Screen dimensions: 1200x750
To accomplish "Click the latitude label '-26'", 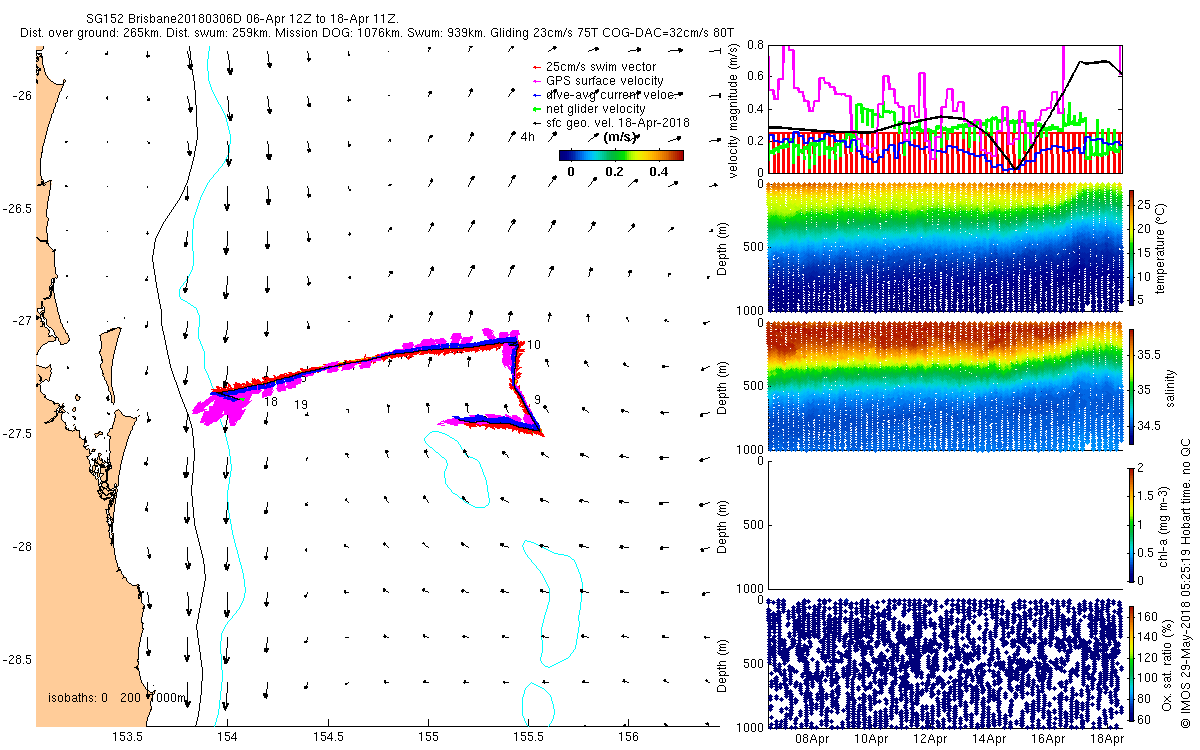I will 22,95.
